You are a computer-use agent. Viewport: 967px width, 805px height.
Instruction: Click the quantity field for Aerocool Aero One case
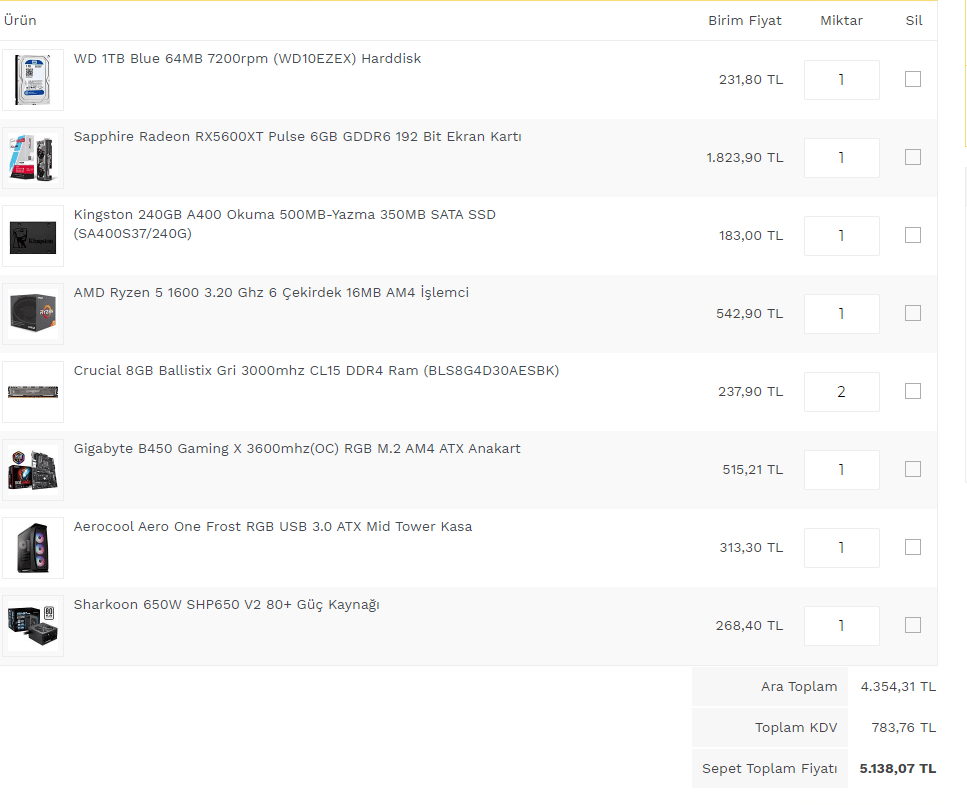(841, 548)
